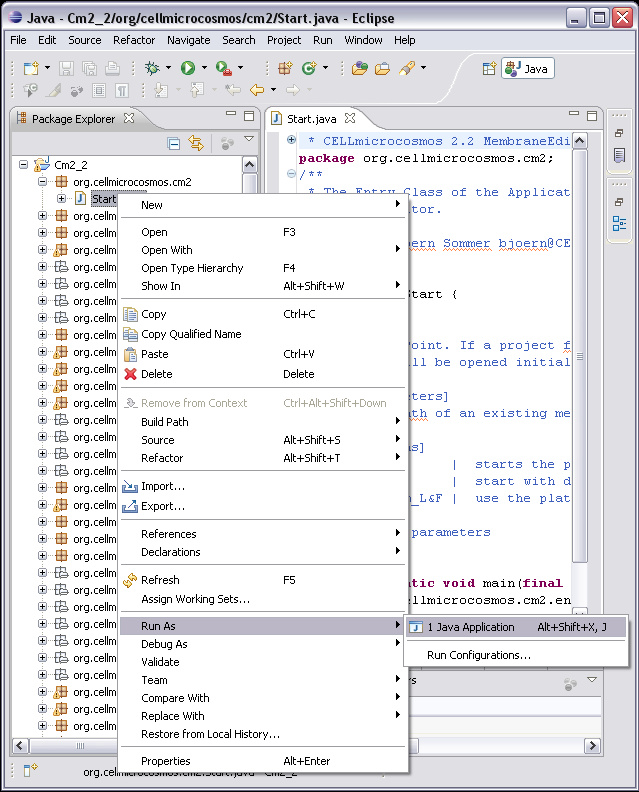
Task: Choose 'Run Configurations...' in the submenu
Action: point(478,655)
